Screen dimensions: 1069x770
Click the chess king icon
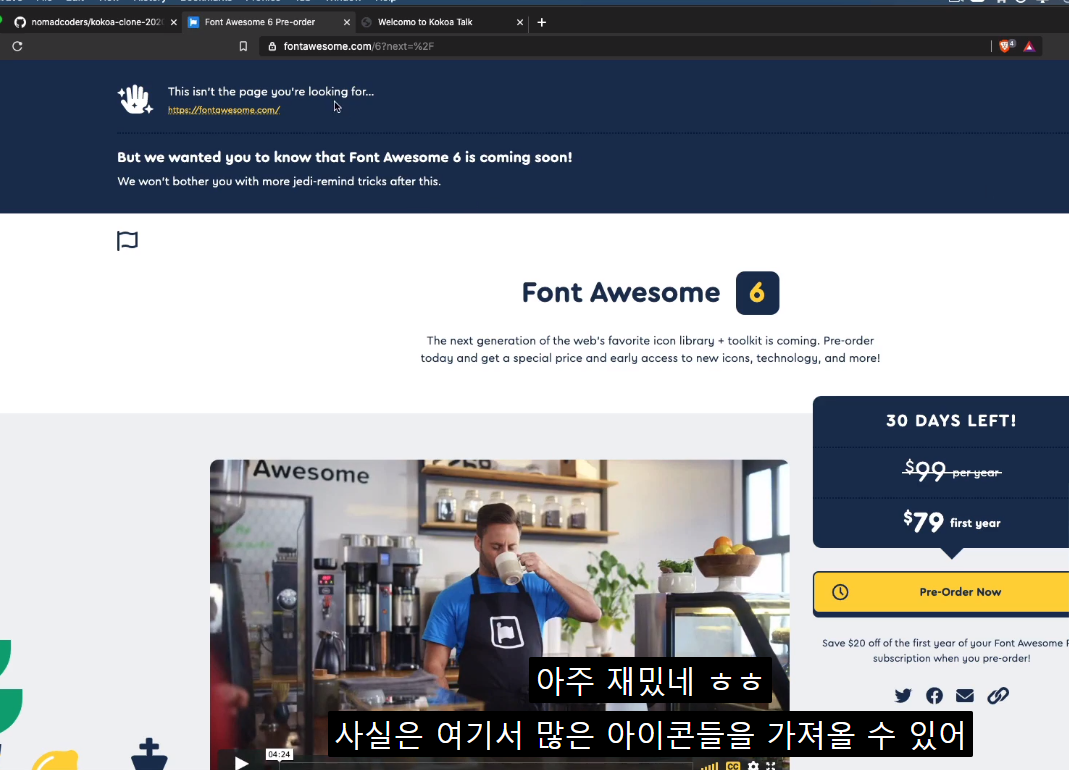pos(149,754)
